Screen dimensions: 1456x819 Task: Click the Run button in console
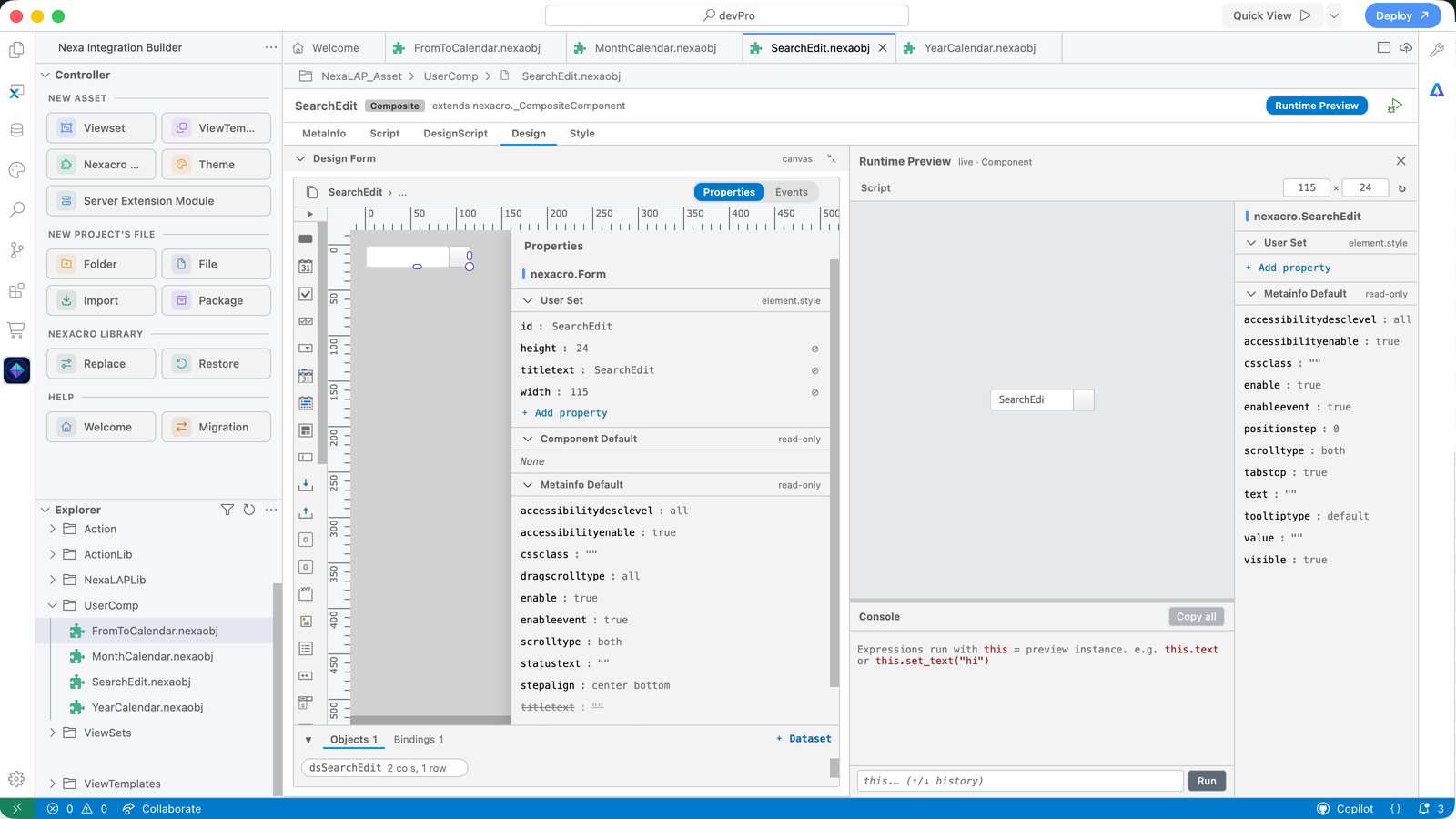[1207, 781]
